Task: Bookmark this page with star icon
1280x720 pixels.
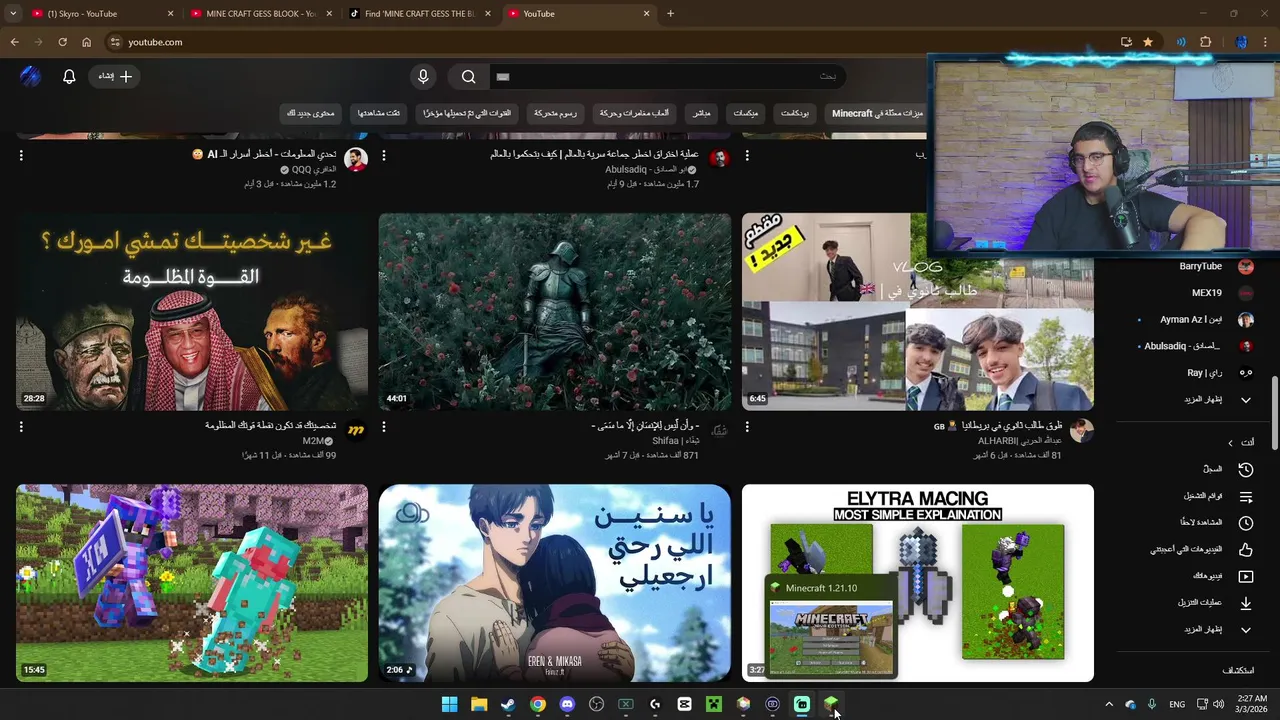Action: coord(1148,42)
